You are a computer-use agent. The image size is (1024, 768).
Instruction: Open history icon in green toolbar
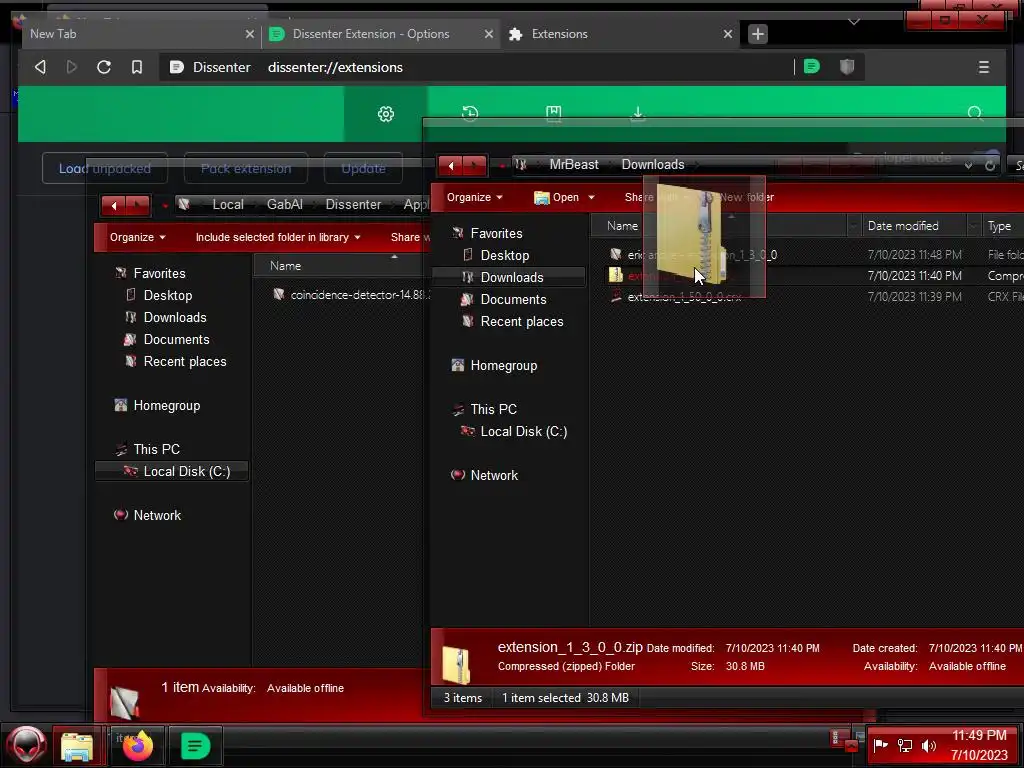(470, 114)
